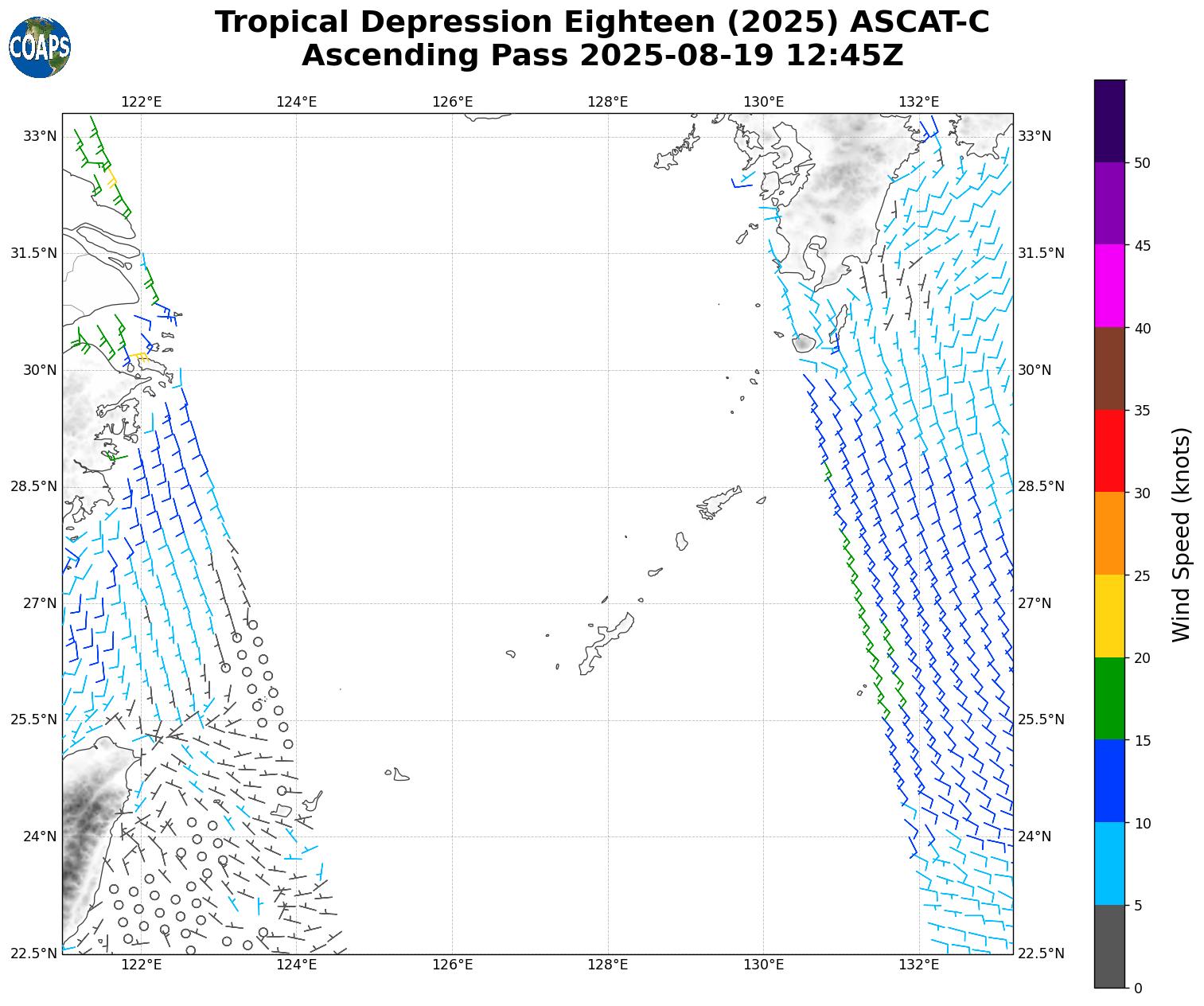Click the 50 tick label on the colorbar
This screenshot has width=1204, height=1006.
point(1142,163)
